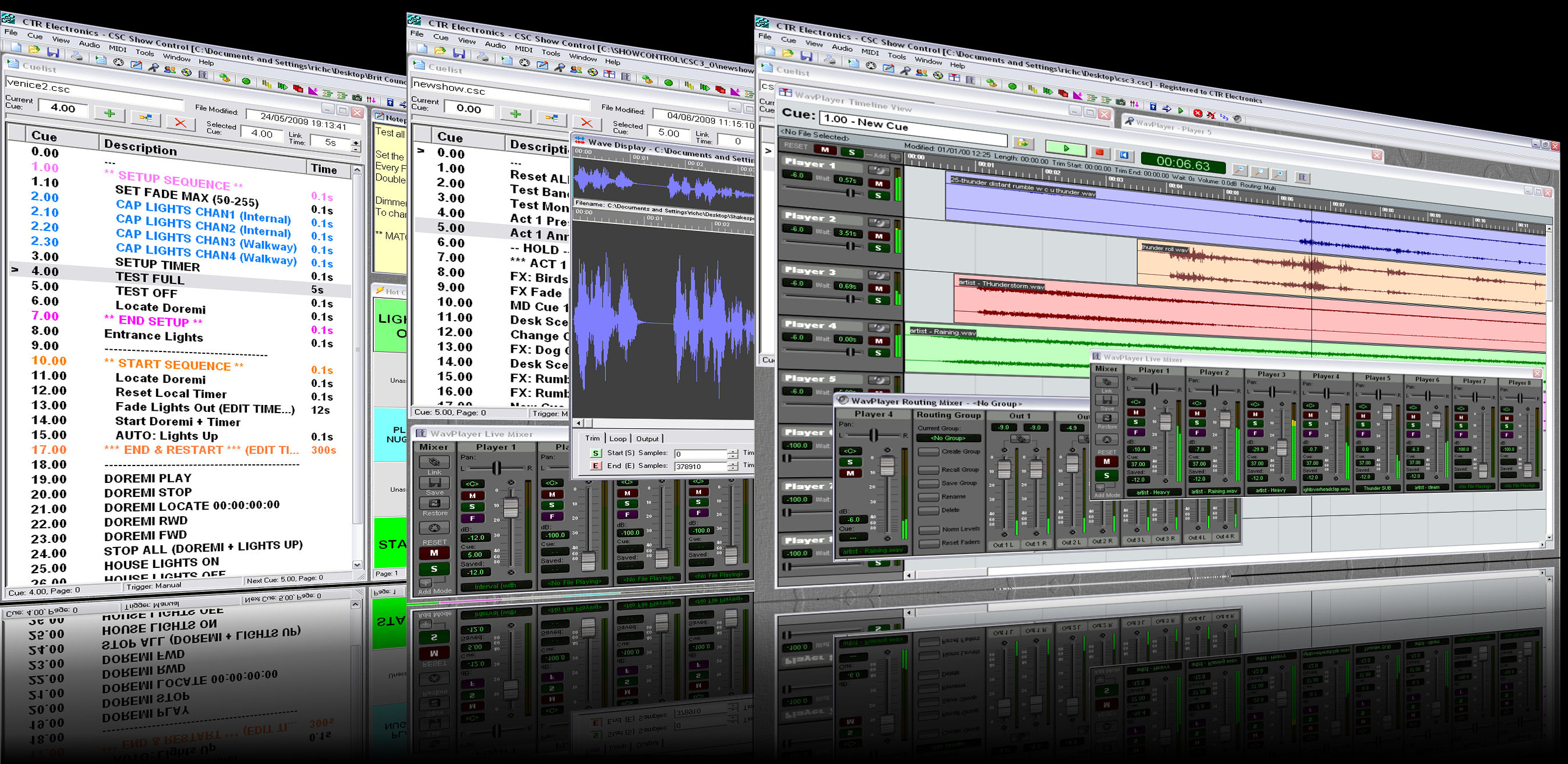Viewport: 1568px width, 764px height.
Task: Mute Player 4 in Routing Mixer window
Action: (850, 473)
